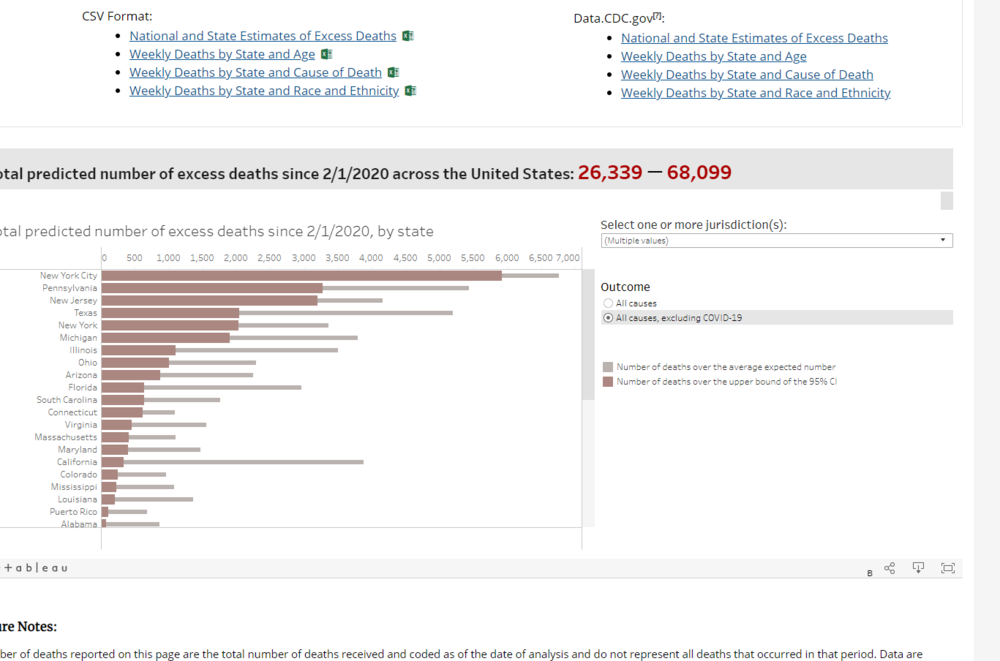Open Data.CDC.gov Weekly Deaths by Cause of Death
Image resolution: width=1000 pixels, height=661 pixels.
[747, 75]
